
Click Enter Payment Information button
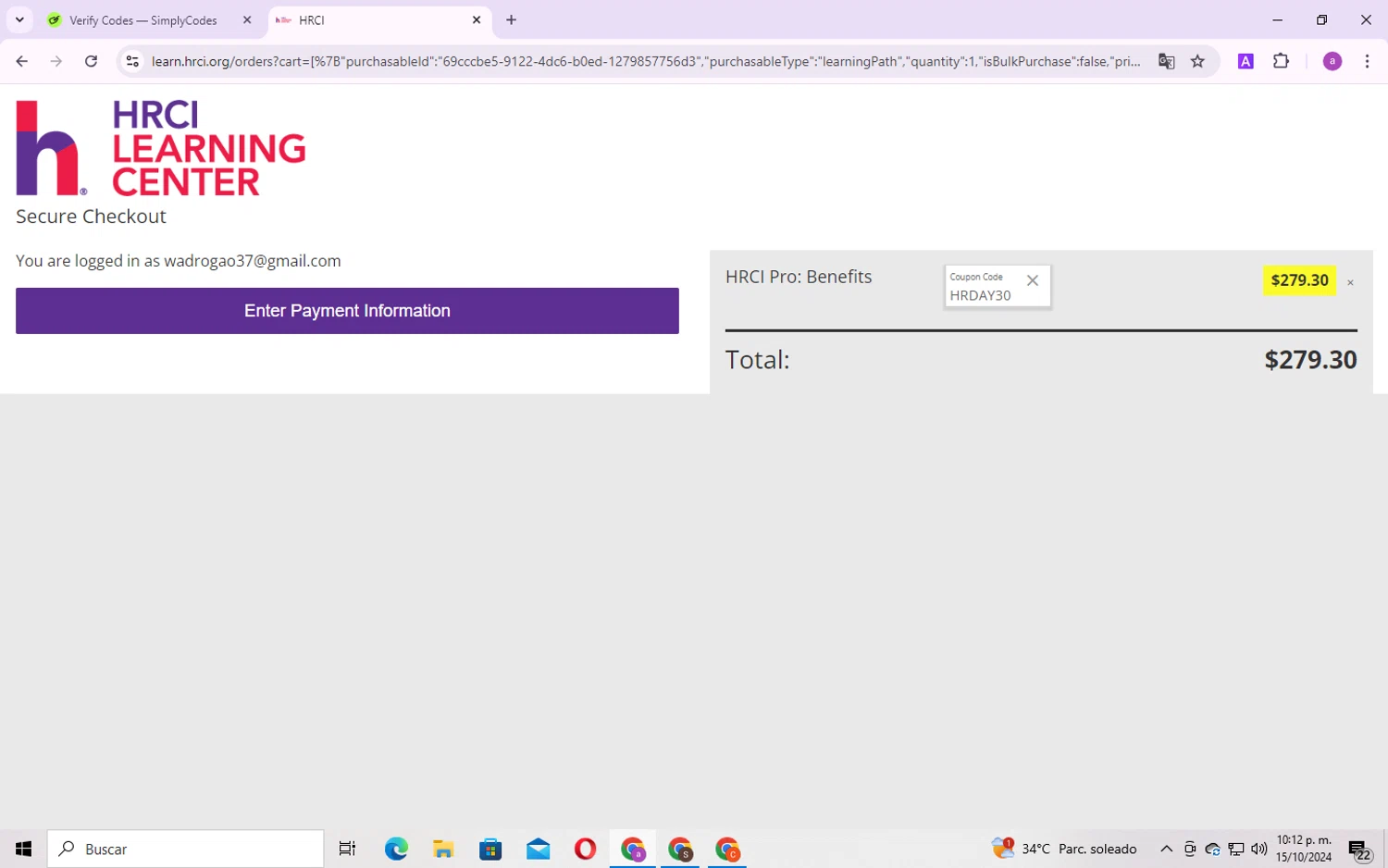[x=347, y=311]
